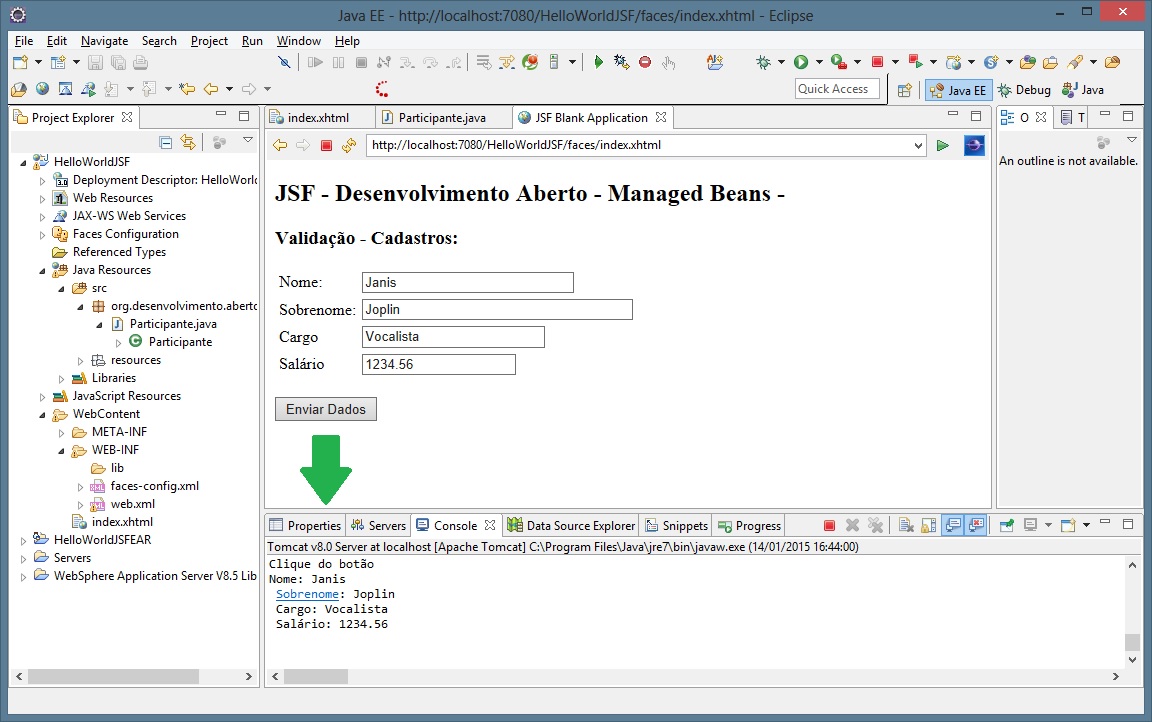
Task: Open the URL address dropdown arrow
Action: coord(919,146)
